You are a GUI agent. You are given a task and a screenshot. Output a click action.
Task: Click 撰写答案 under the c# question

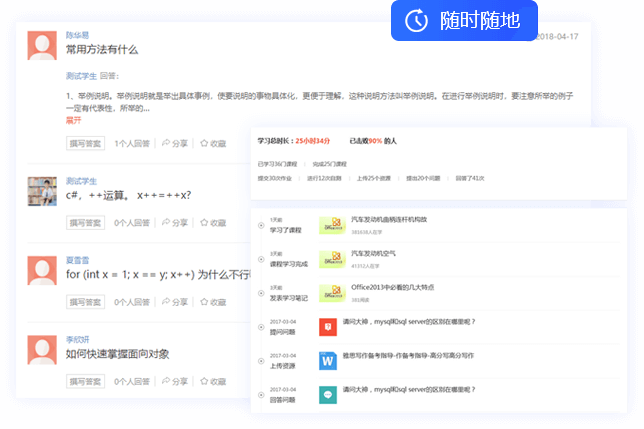point(86,223)
